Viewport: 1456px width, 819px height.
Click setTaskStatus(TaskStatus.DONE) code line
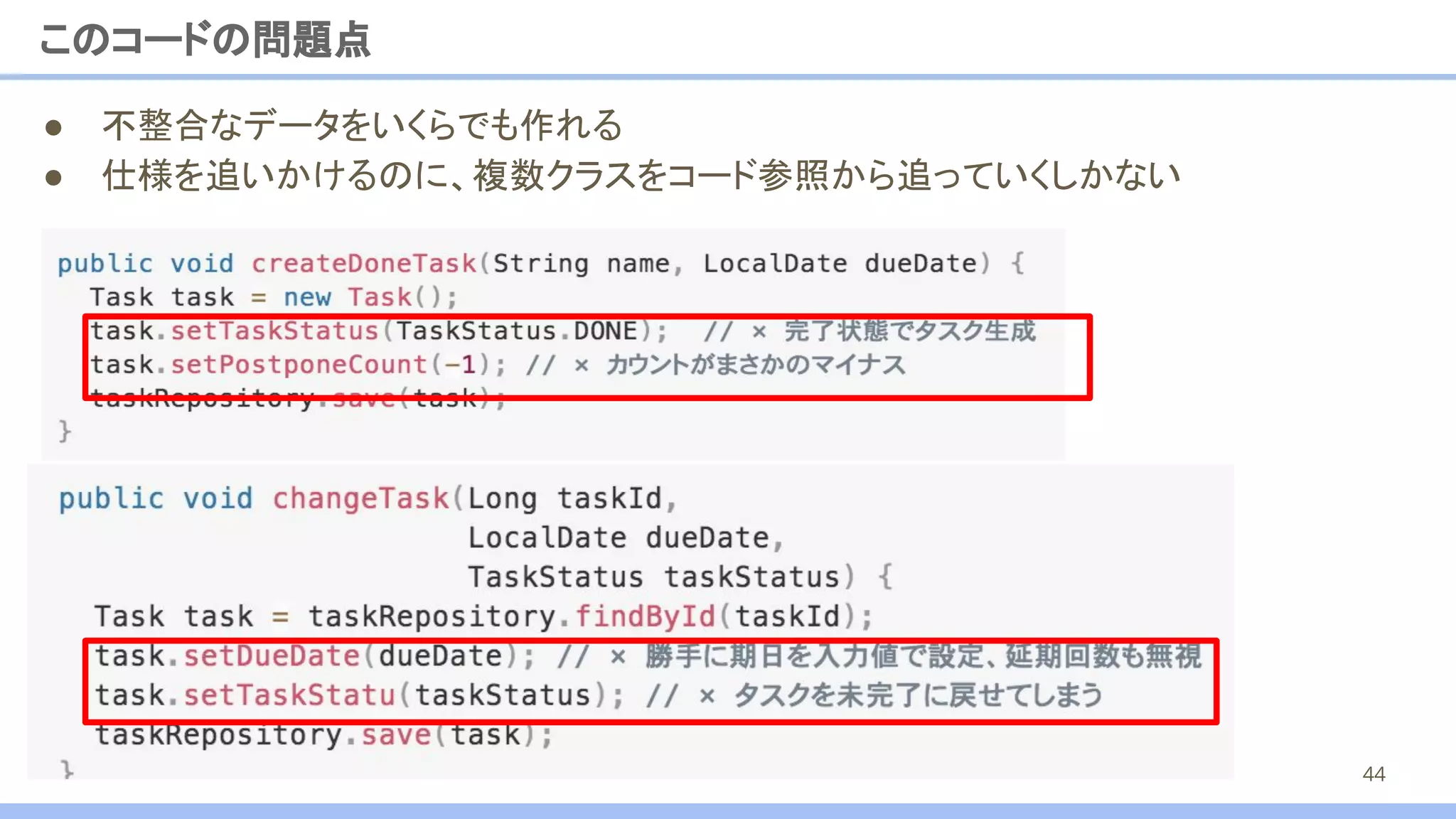click(378, 331)
